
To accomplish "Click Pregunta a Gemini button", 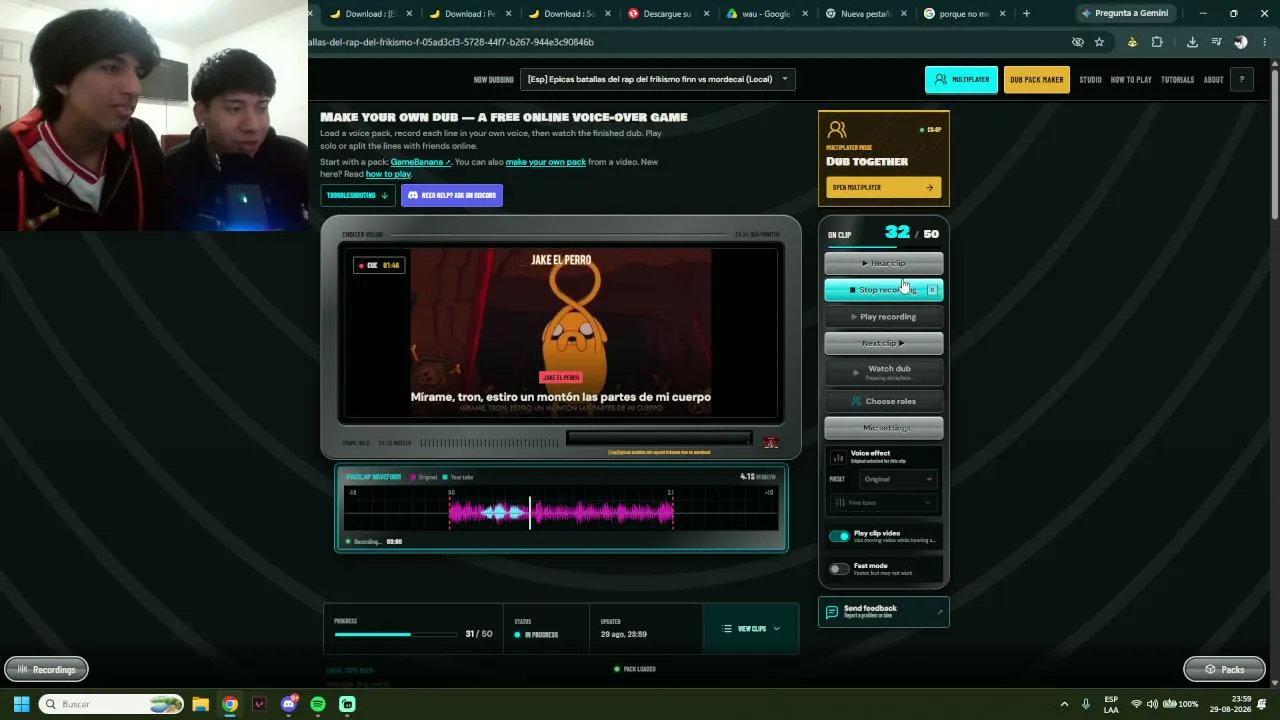I will pyautogui.click(x=1125, y=14).
